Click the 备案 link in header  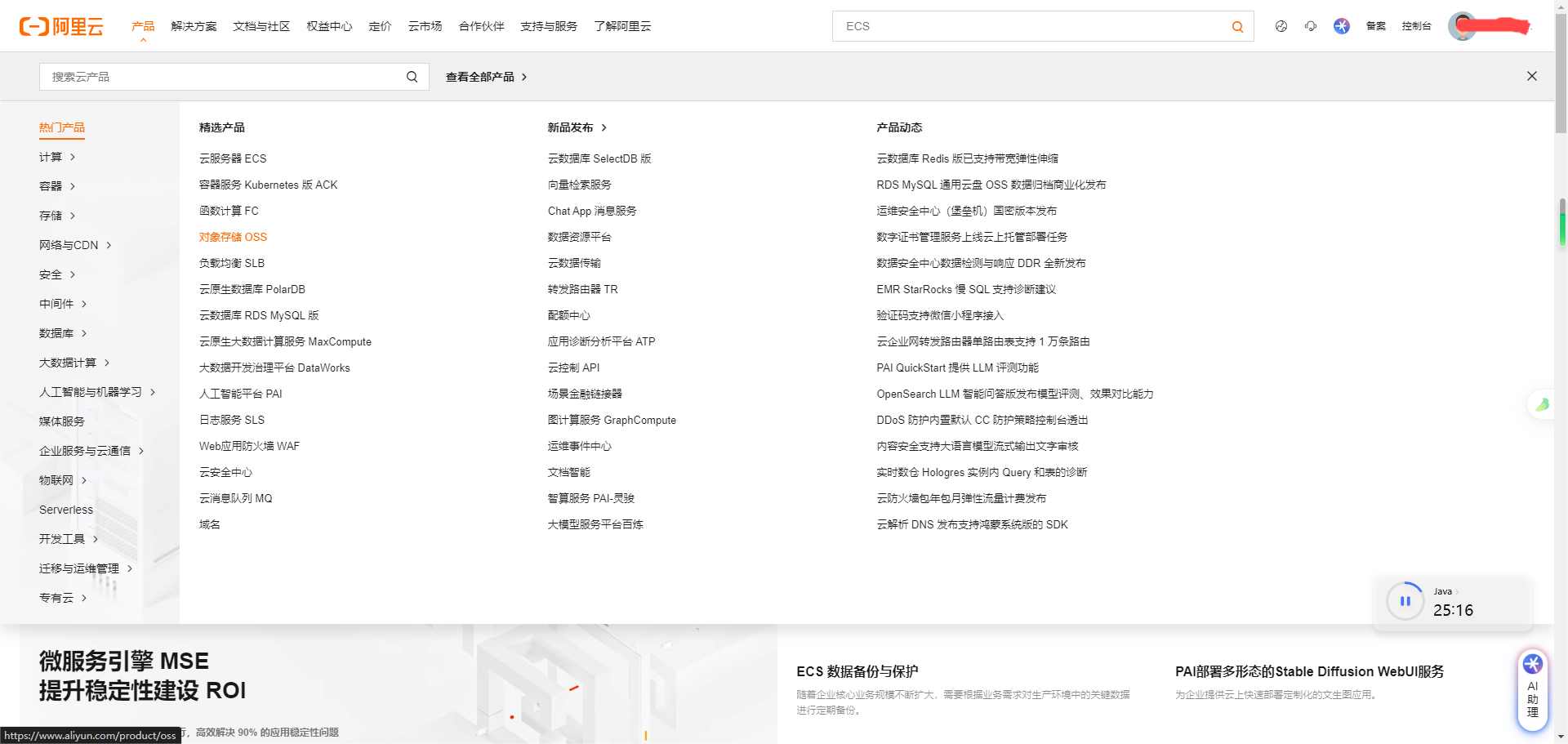click(1376, 26)
